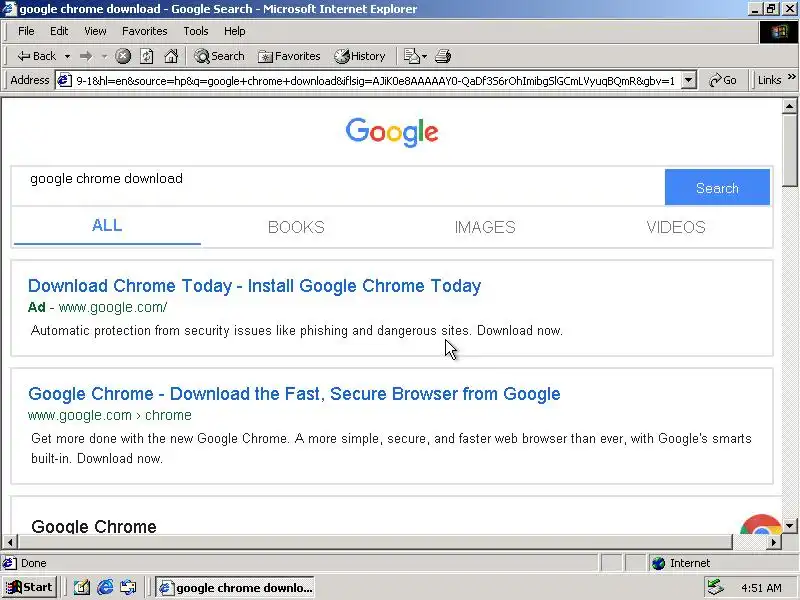Image resolution: width=800 pixels, height=600 pixels.
Task: Click the www.google.com › chrome URL text
Action: pyautogui.click(x=110, y=415)
